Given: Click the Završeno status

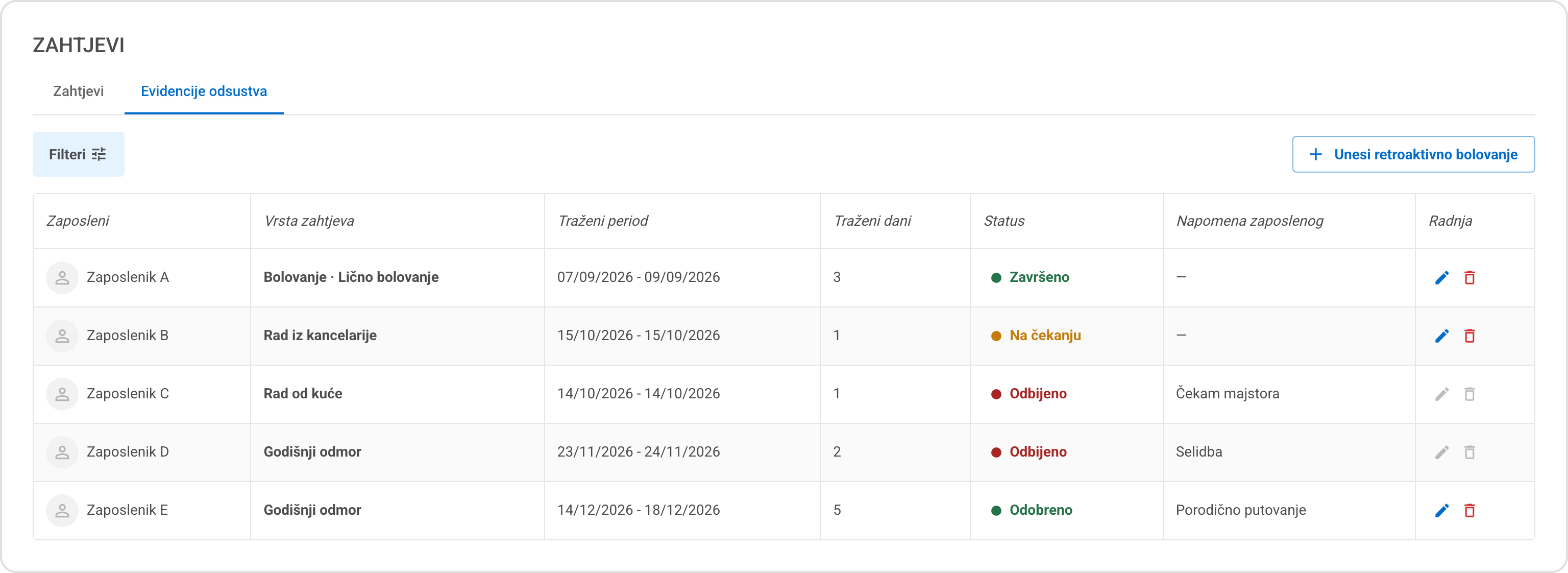Looking at the screenshot, I should click(x=1030, y=278).
